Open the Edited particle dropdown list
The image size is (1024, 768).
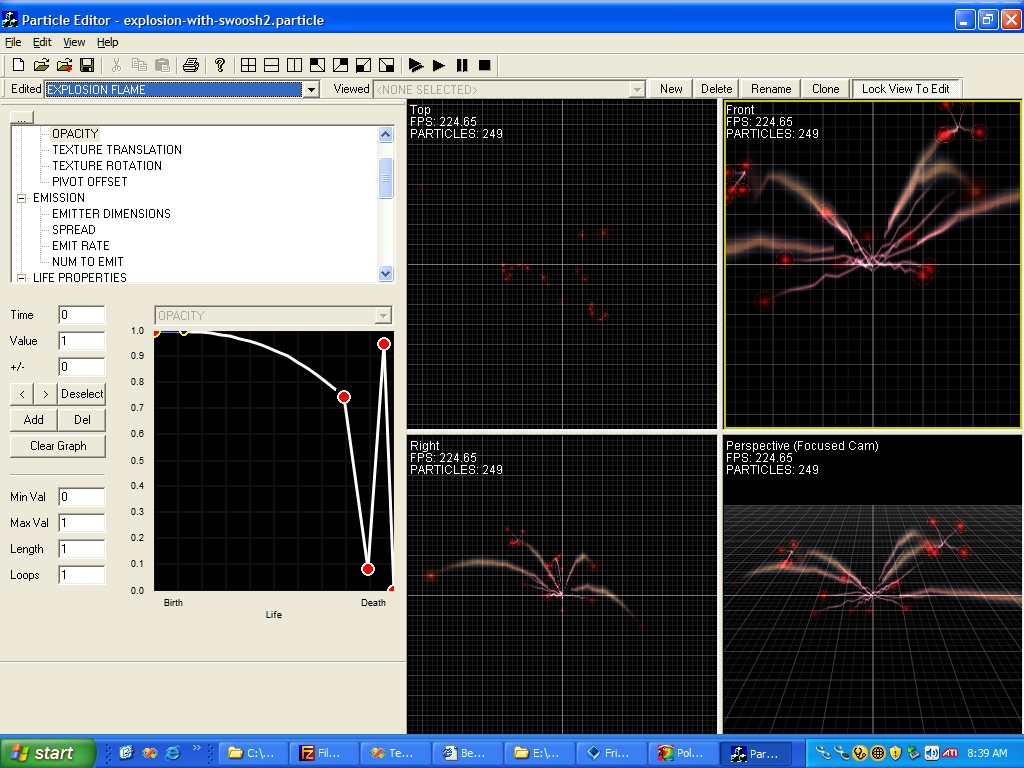(x=311, y=90)
